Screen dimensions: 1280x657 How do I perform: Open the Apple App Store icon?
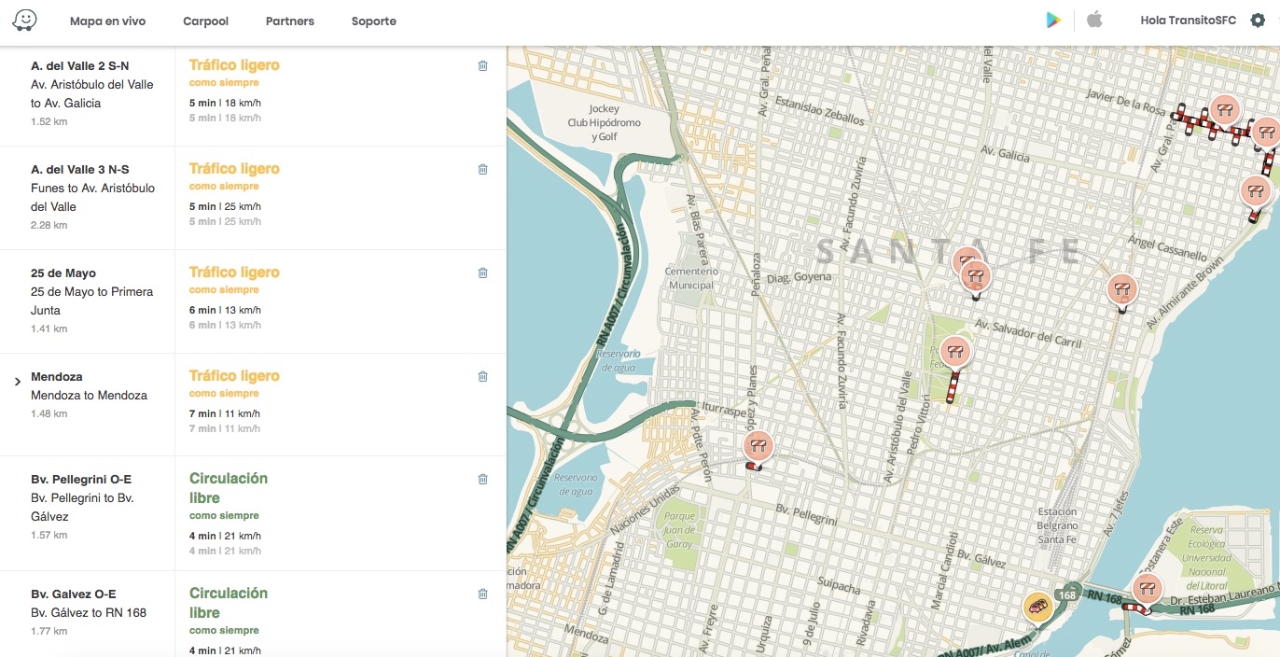(1094, 20)
